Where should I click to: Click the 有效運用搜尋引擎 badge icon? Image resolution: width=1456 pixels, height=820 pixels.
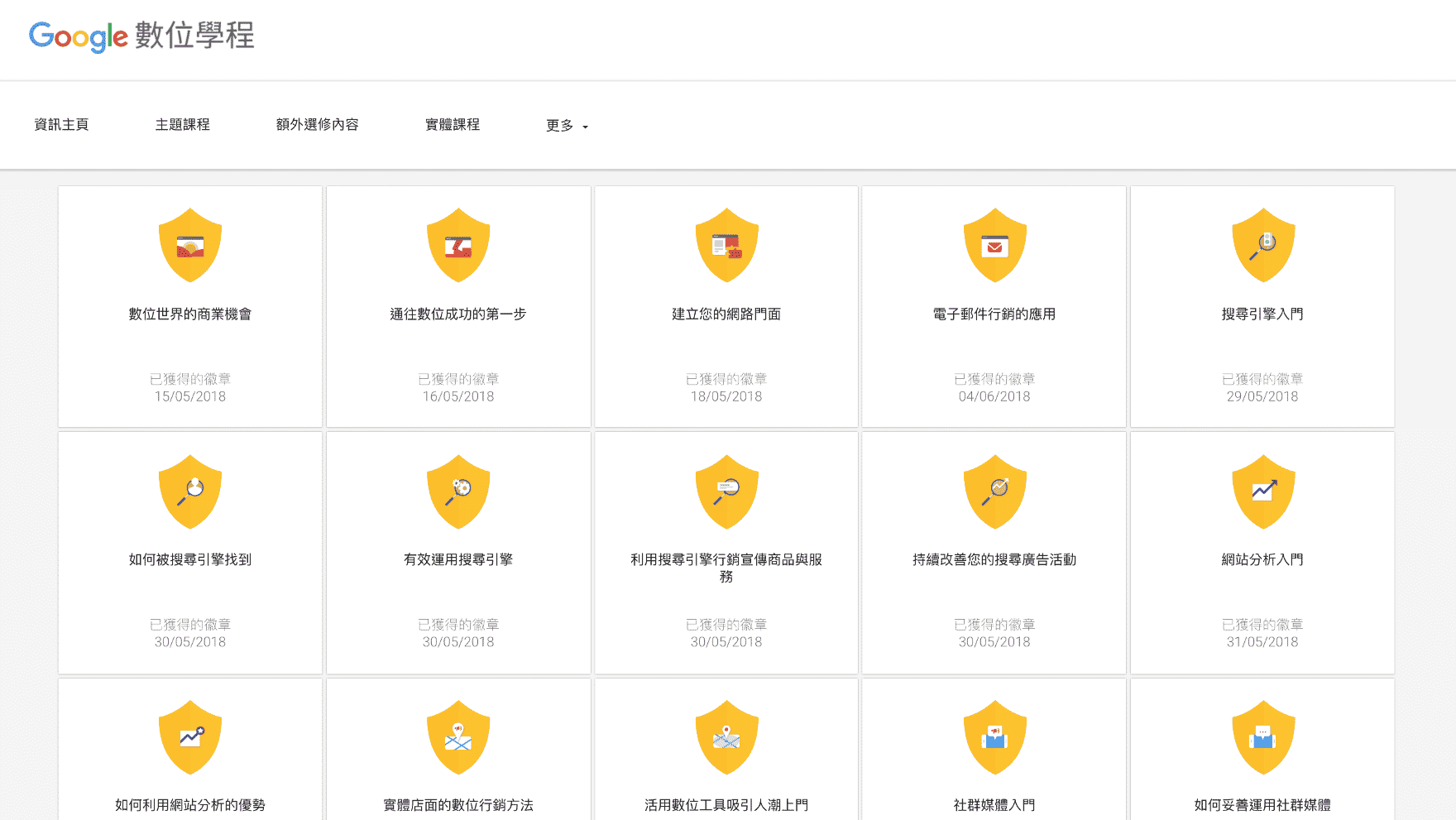pyautogui.click(x=458, y=492)
